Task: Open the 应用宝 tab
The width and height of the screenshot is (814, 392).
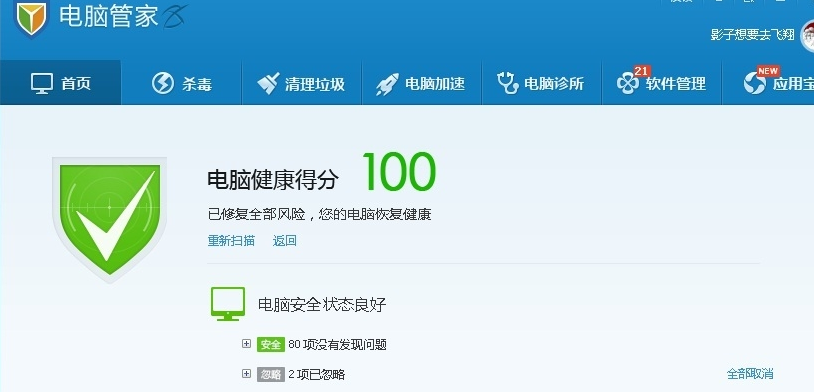Action: tap(768, 83)
